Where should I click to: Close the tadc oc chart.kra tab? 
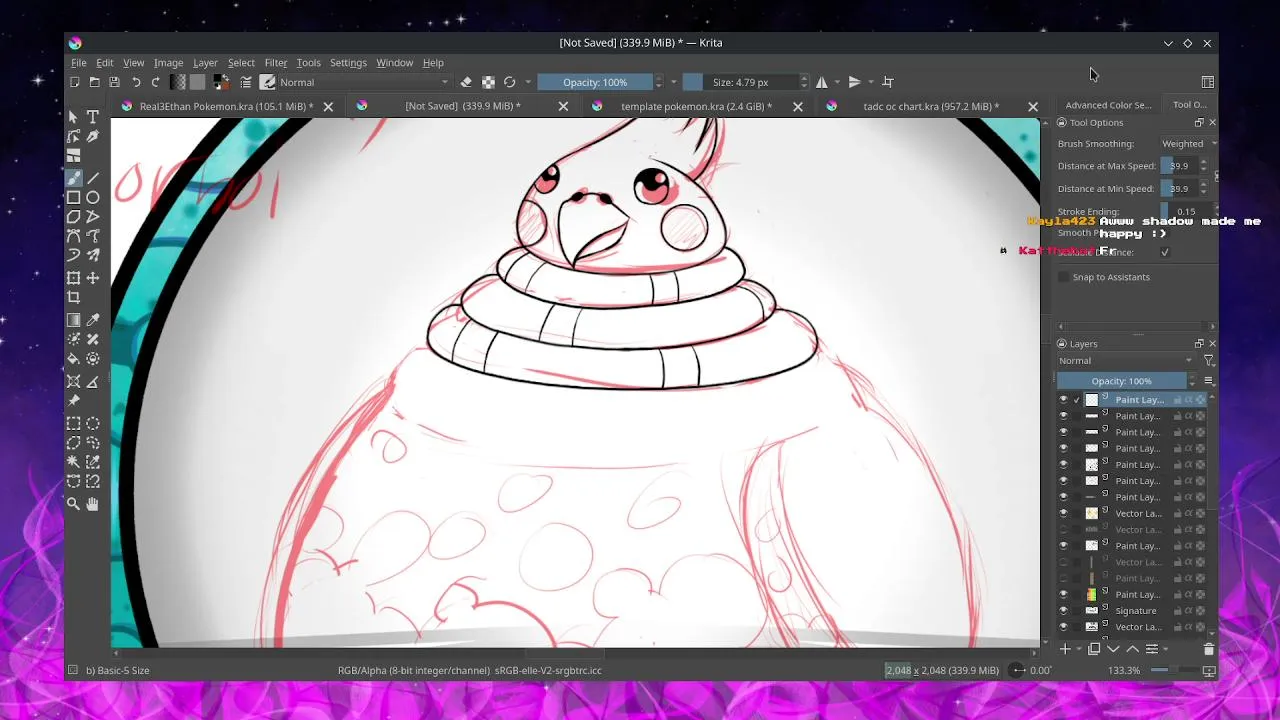pos(1033,106)
